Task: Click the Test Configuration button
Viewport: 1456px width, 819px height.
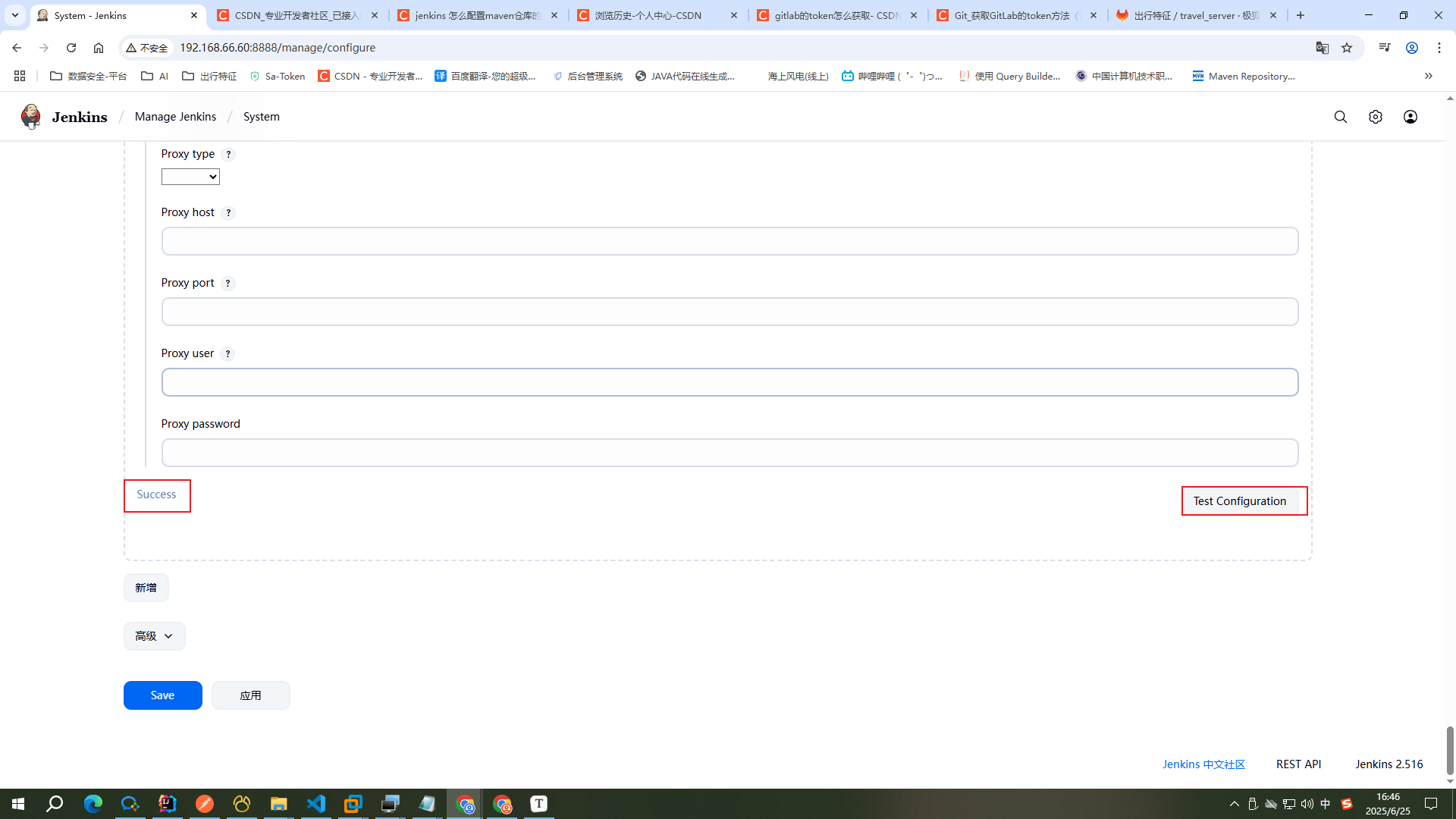Action: tap(1239, 501)
